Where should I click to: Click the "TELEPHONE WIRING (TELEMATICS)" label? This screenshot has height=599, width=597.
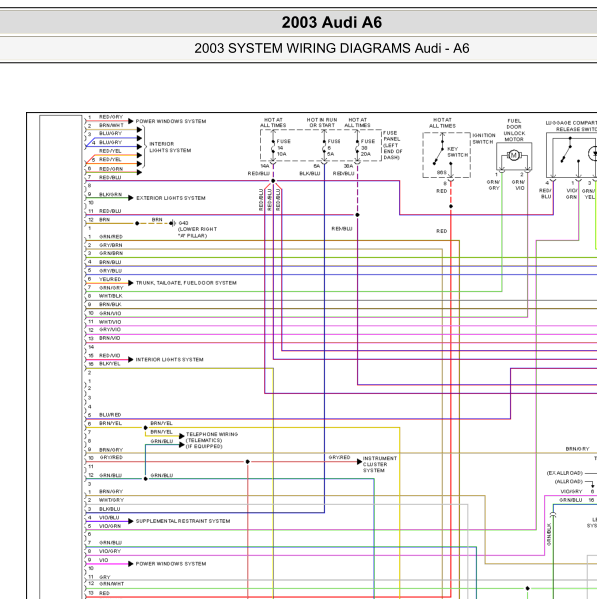[x=212, y=437]
